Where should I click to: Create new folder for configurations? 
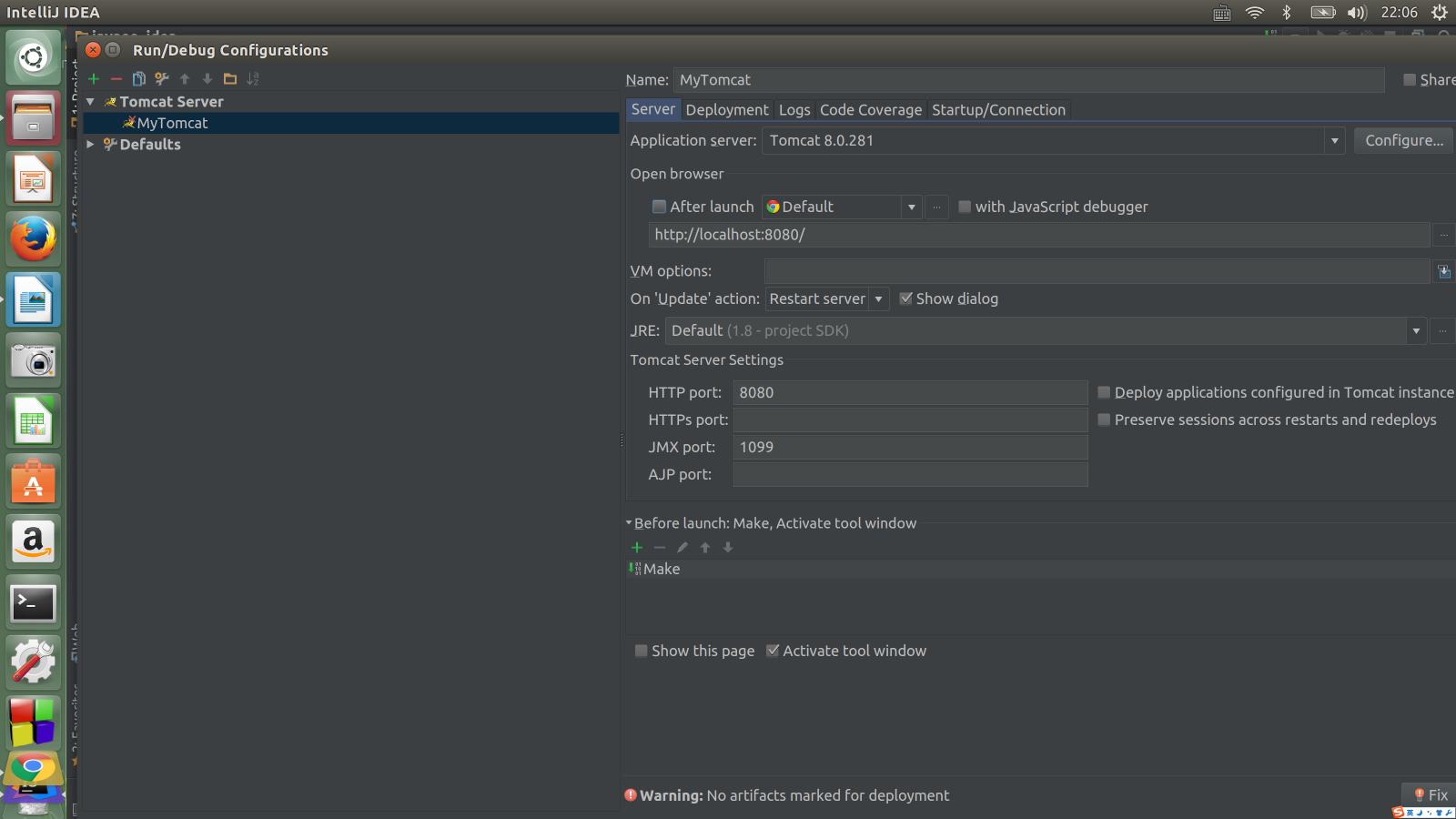tap(230, 79)
